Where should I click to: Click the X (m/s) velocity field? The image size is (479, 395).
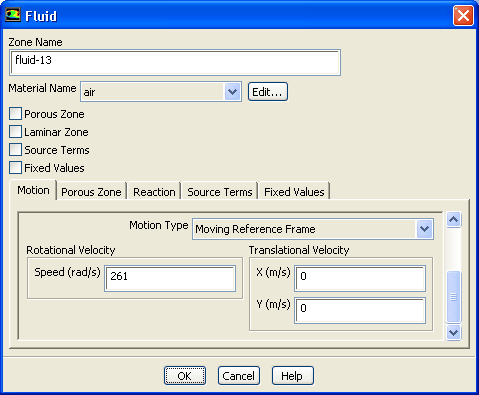(x=360, y=278)
